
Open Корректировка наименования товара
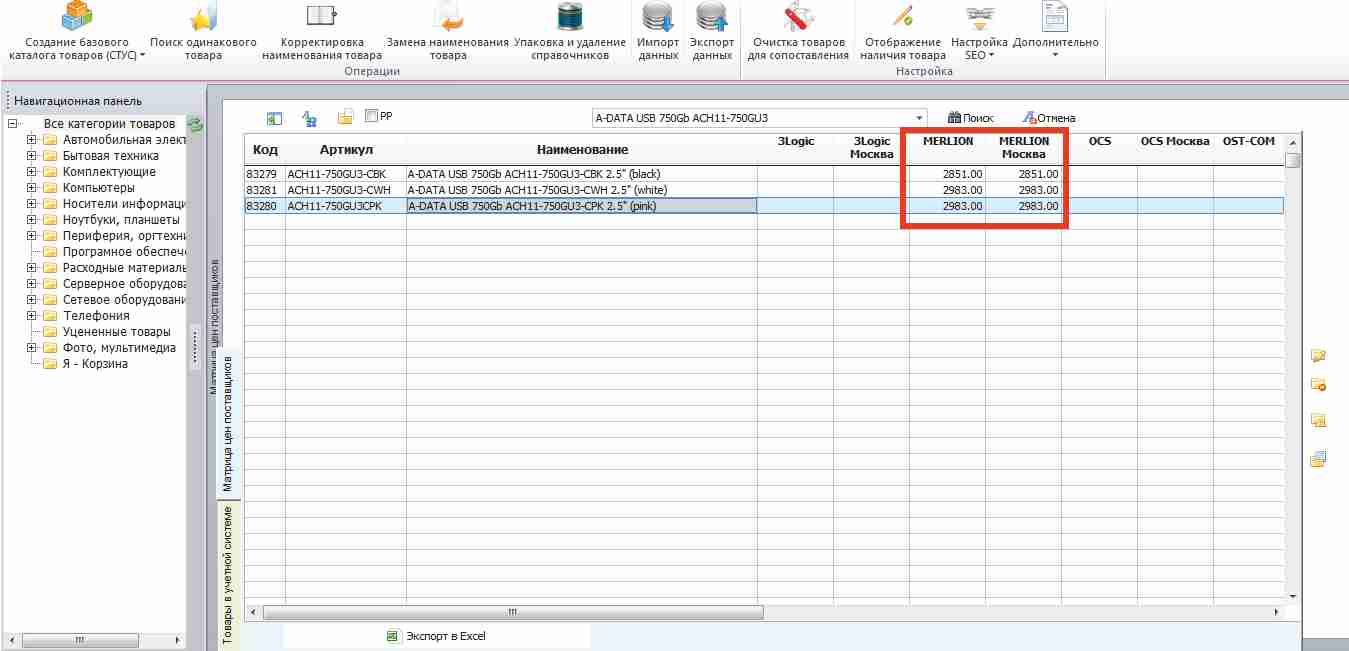point(321,31)
